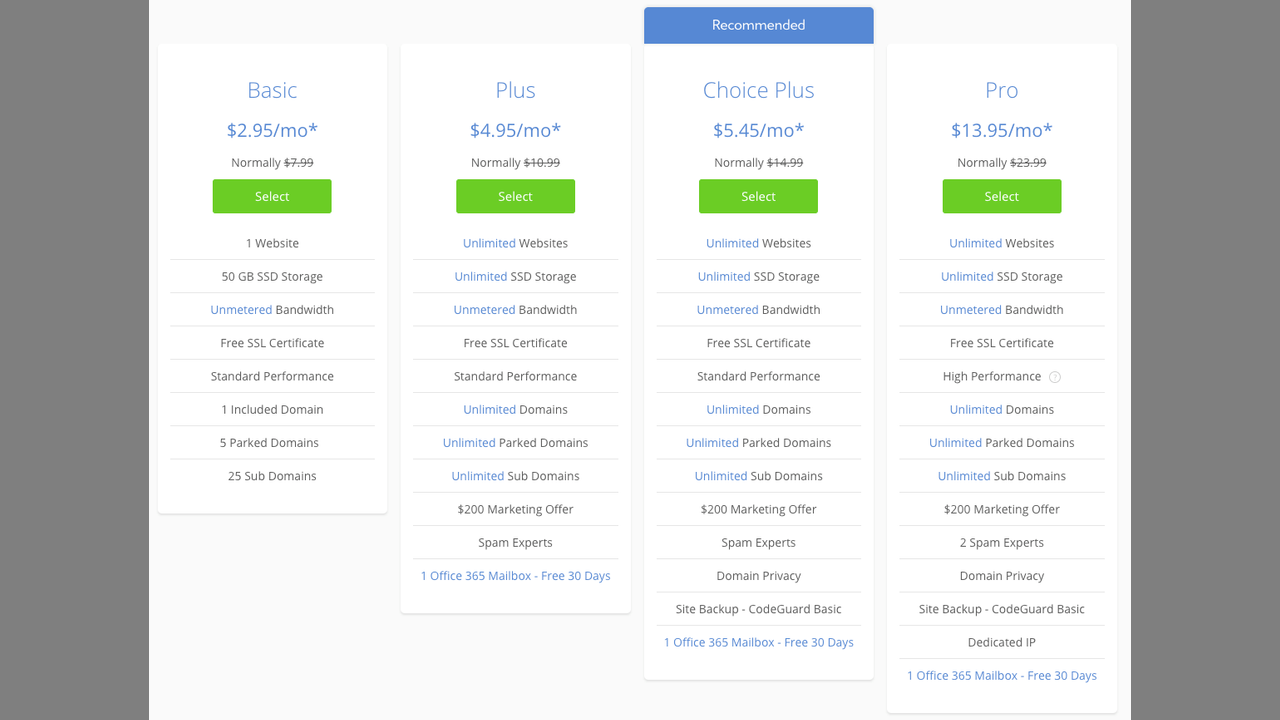Click the Pro plan title

click(x=1001, y=90)
